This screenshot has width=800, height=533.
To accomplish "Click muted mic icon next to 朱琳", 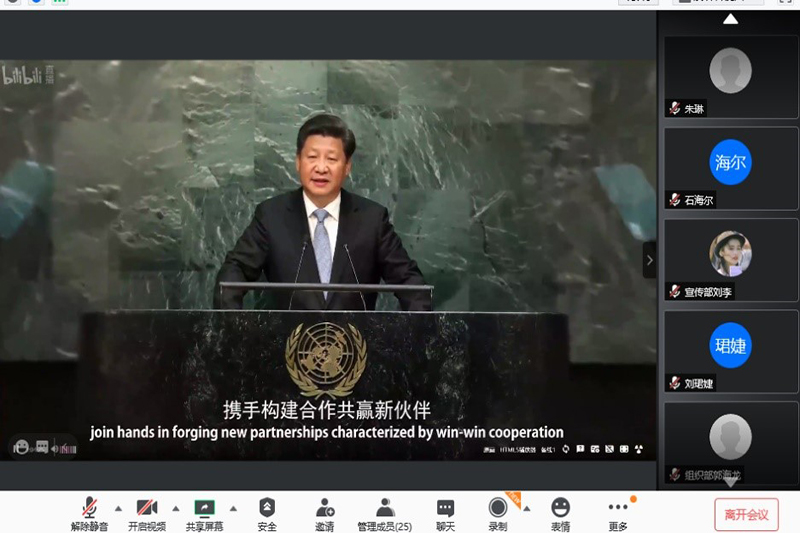I will point(674,108).
